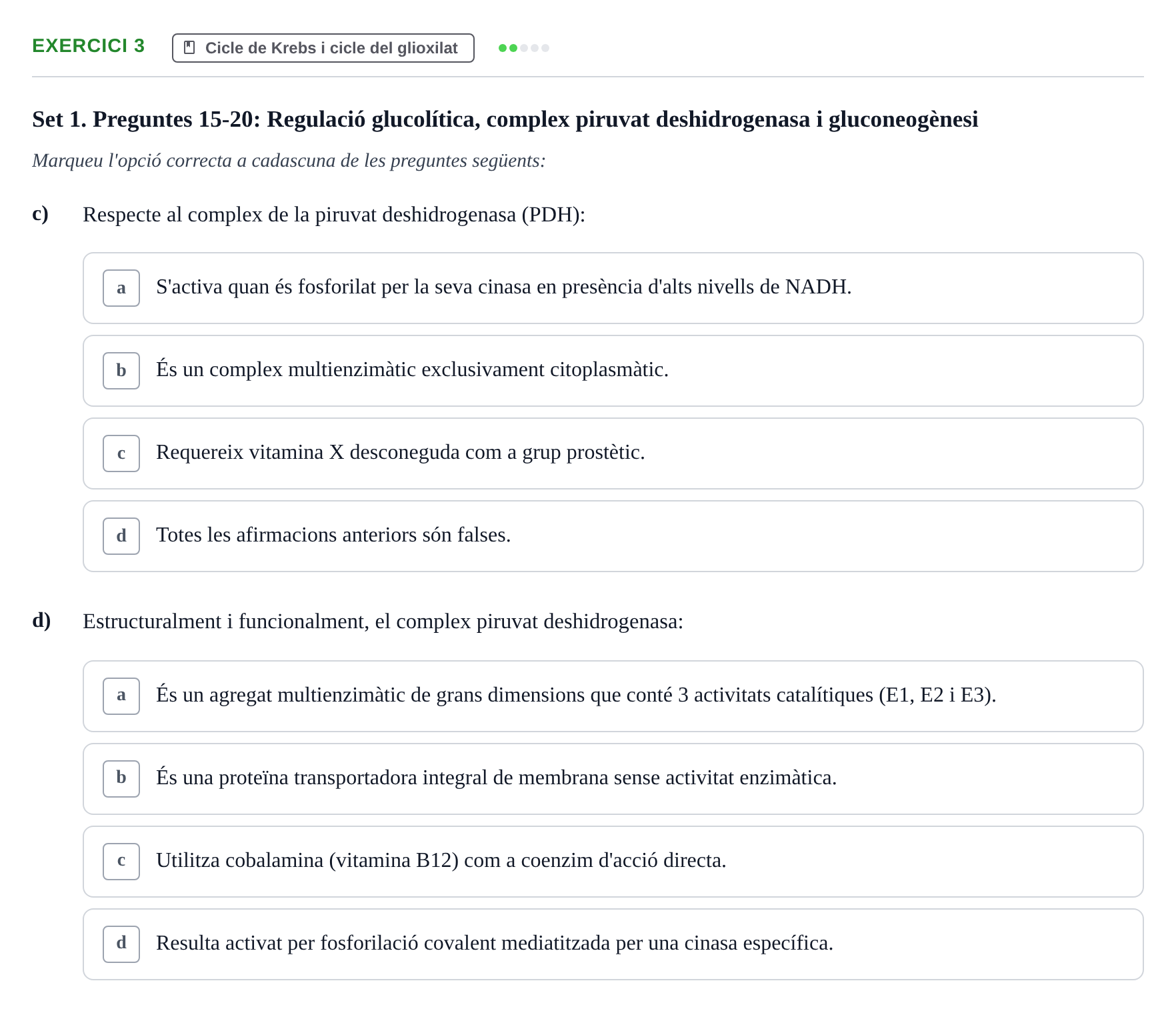Click the 'c)' question label
This screenshot has width=1176, height=1023.
pyautogui.click(x=41, y=214)
